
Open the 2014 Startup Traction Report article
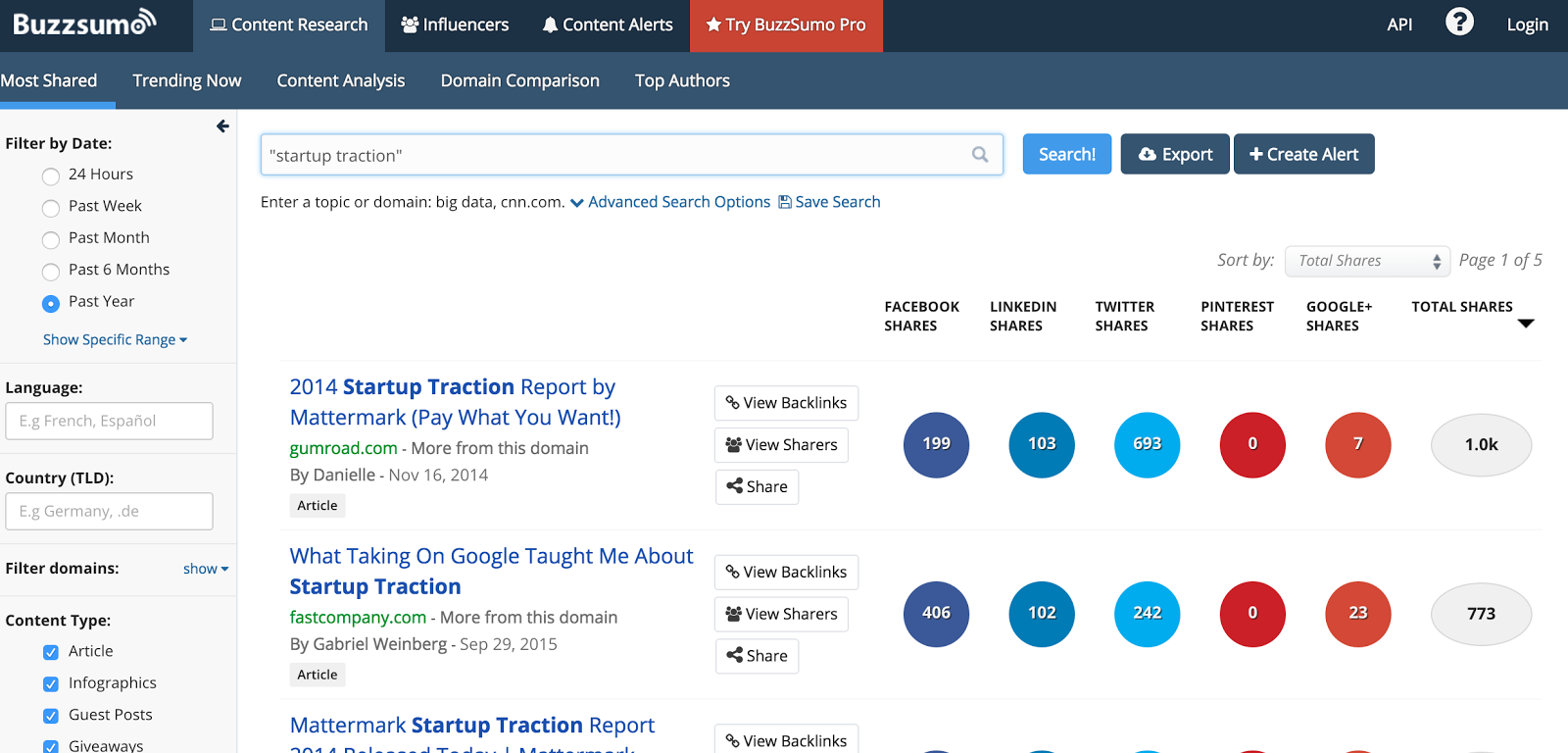(456, 402)
